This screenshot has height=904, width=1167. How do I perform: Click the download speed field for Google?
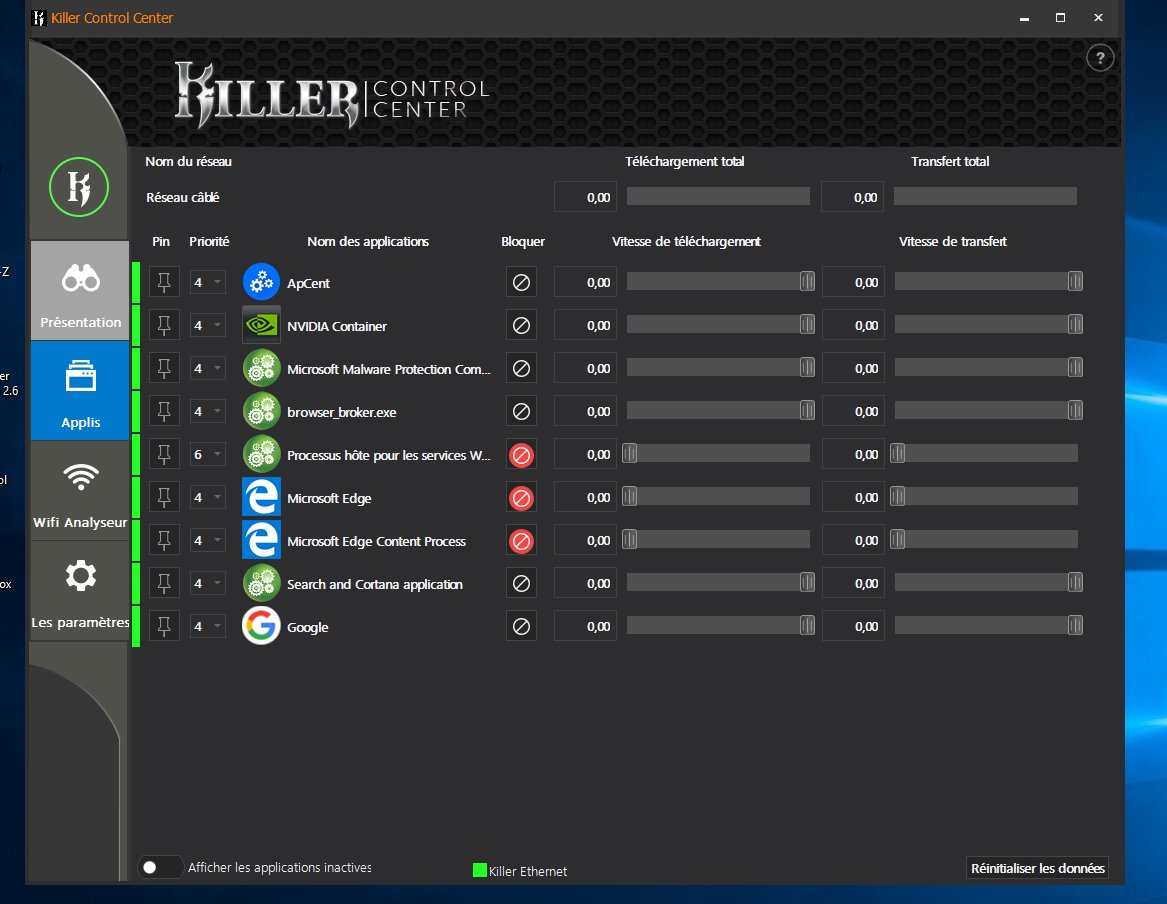585,627
